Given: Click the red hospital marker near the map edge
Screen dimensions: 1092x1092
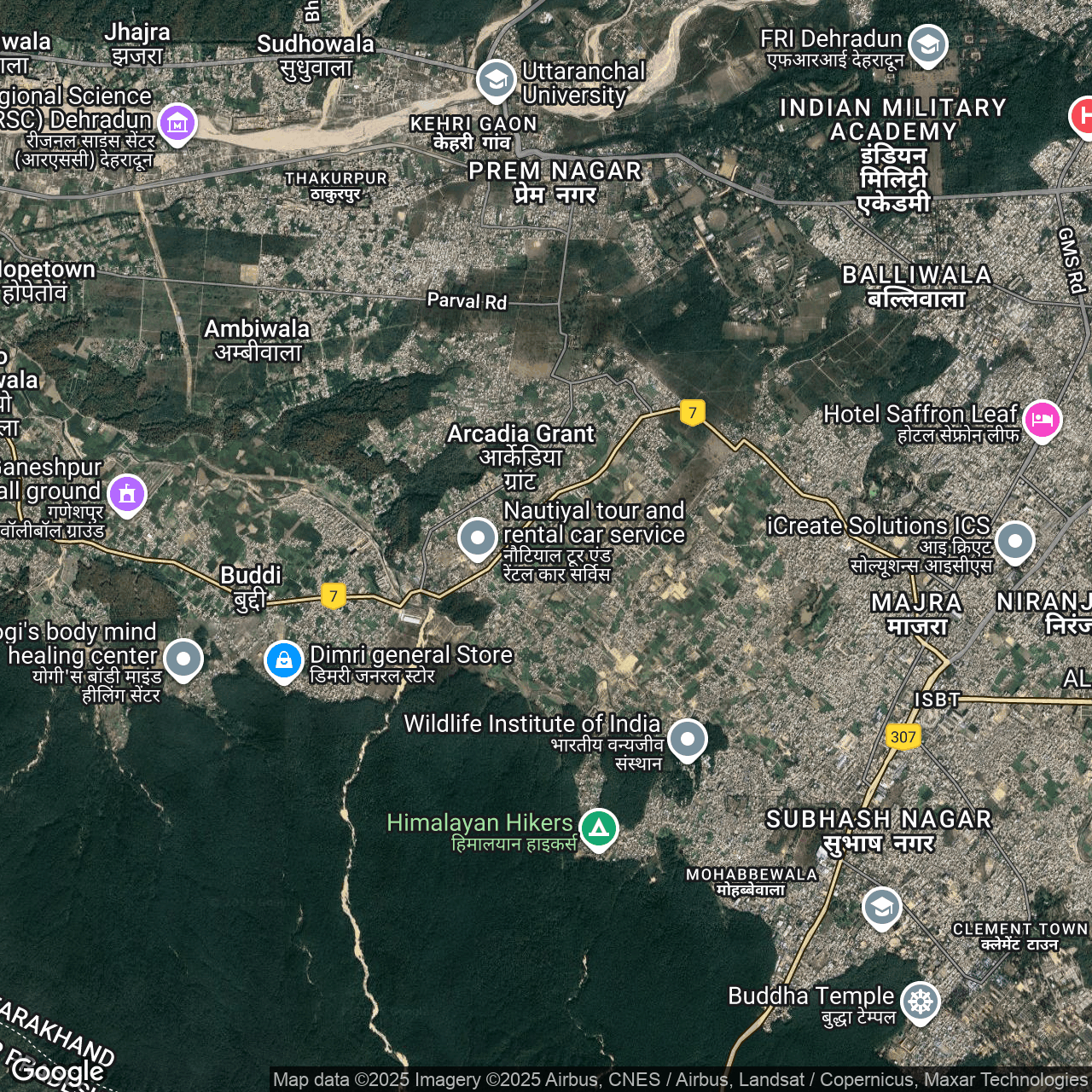Looking at the screenshot, I should 1082,115.
